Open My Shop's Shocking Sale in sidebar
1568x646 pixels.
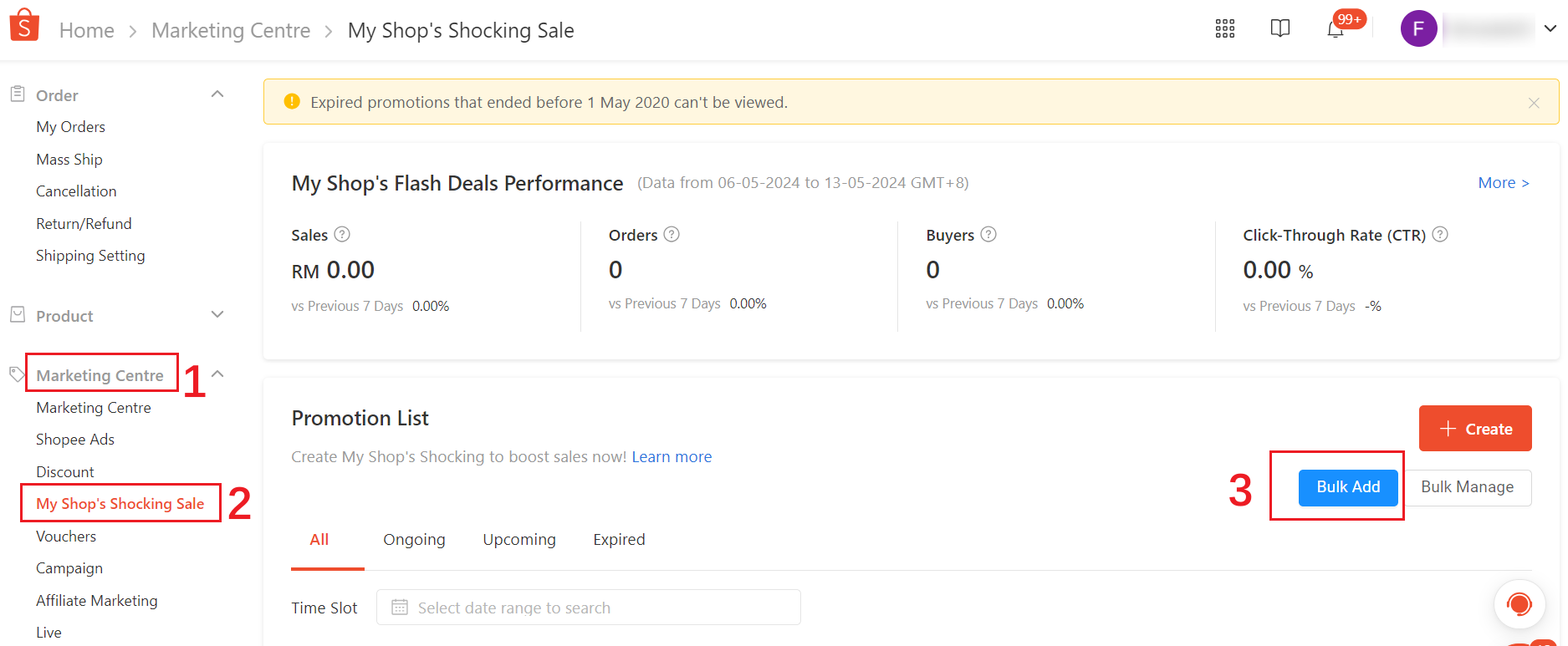coord(120,504)
